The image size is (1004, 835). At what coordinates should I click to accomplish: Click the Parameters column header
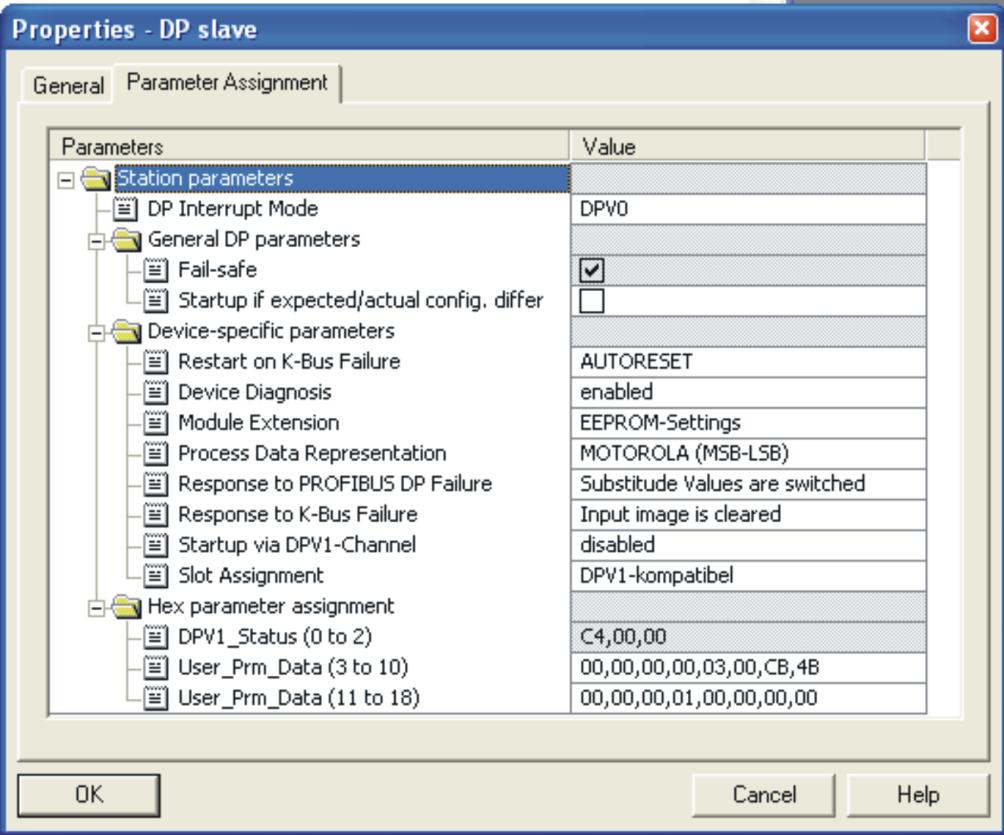(309, 146)
